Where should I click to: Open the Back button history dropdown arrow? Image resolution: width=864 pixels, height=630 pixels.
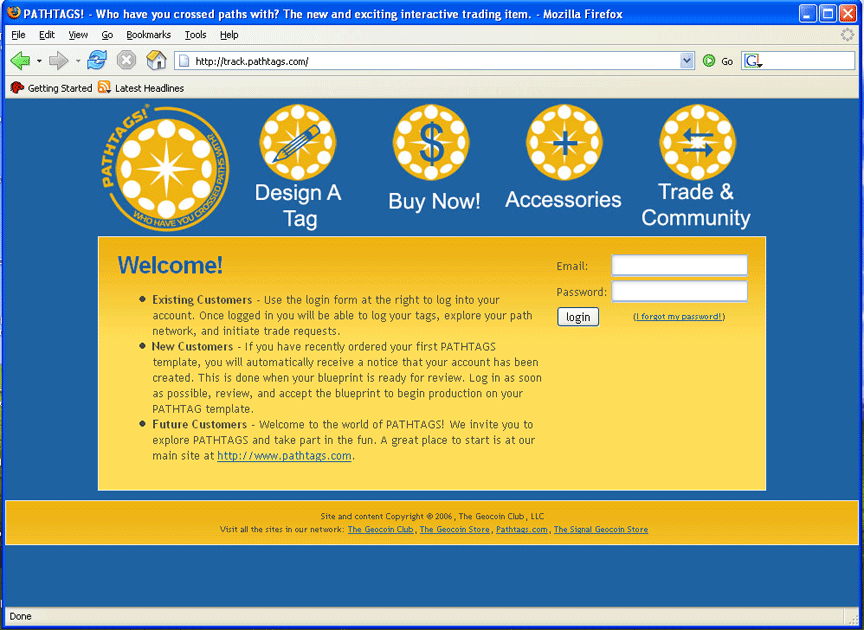click(x=39, y=61)
